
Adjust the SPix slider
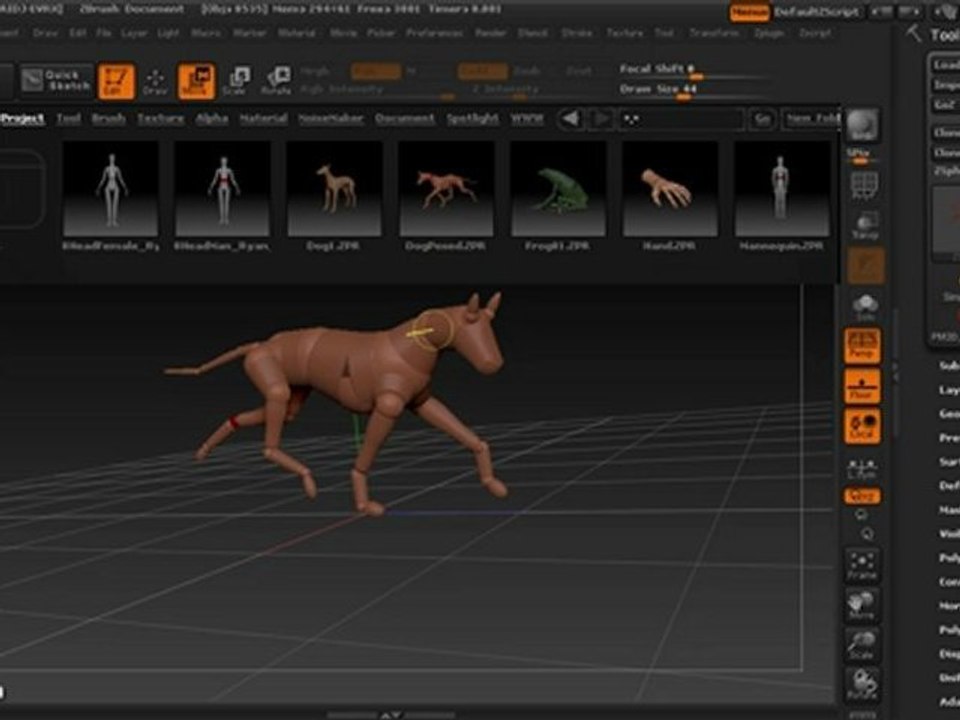coord(859,156)
